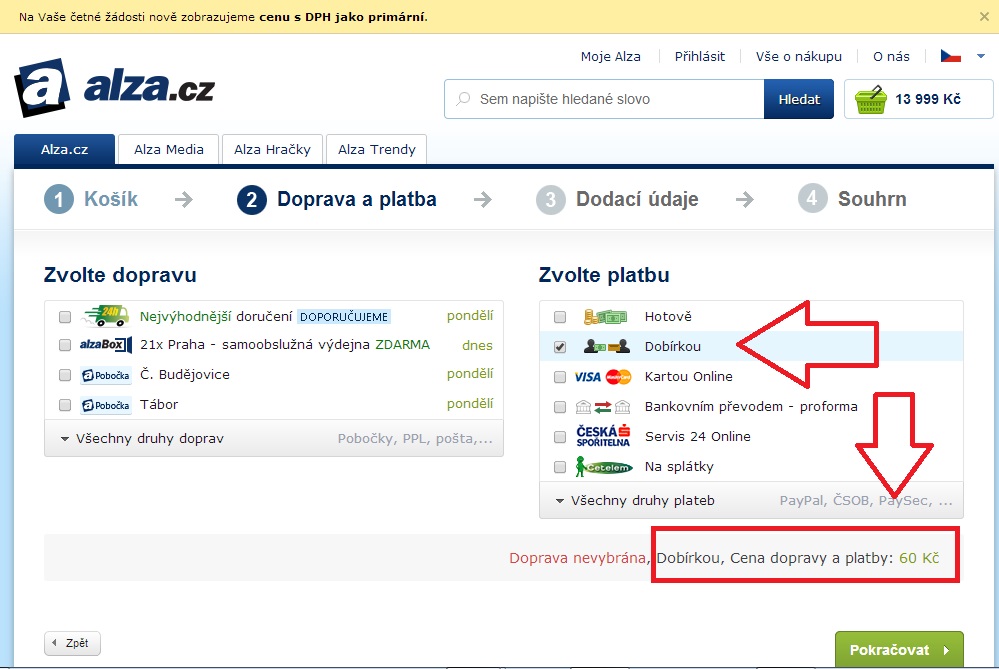Click the search input field

pos(604,99)
